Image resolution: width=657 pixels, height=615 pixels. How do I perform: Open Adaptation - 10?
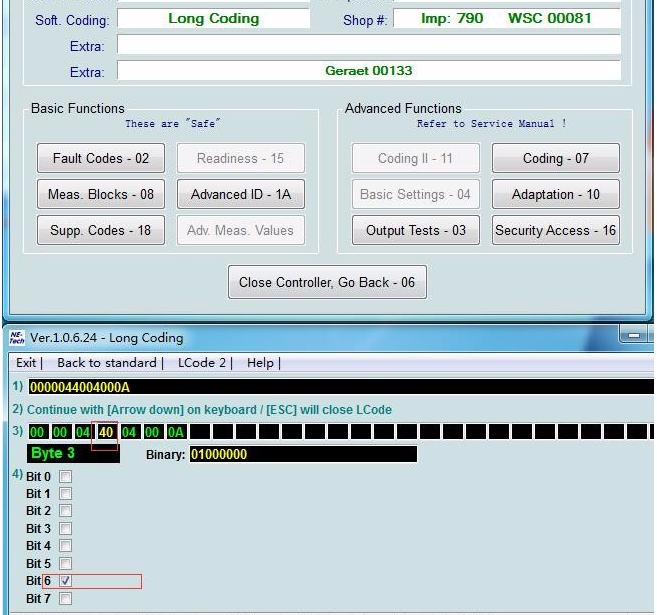556,194
